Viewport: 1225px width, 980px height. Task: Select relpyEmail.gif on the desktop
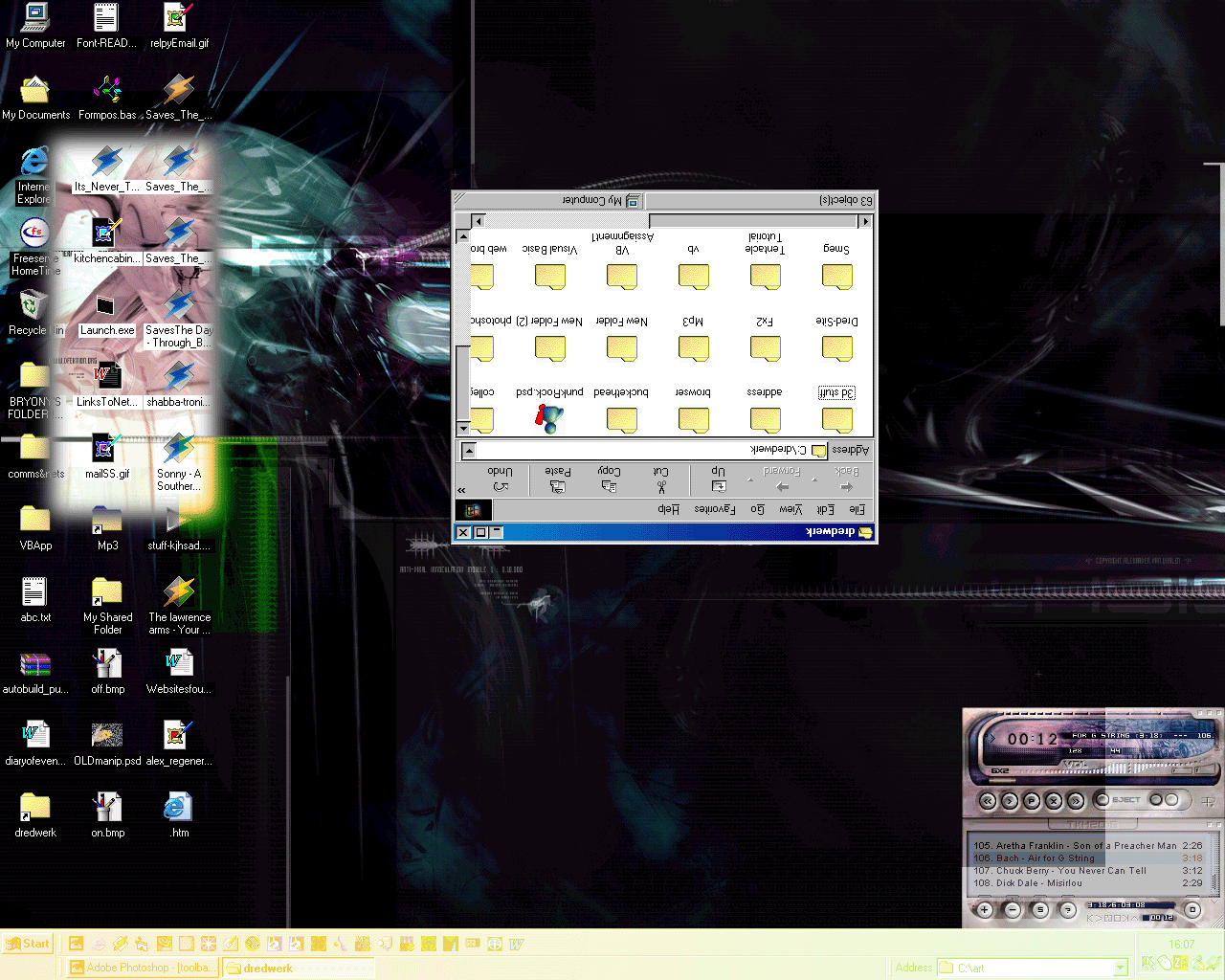(179, 25)
